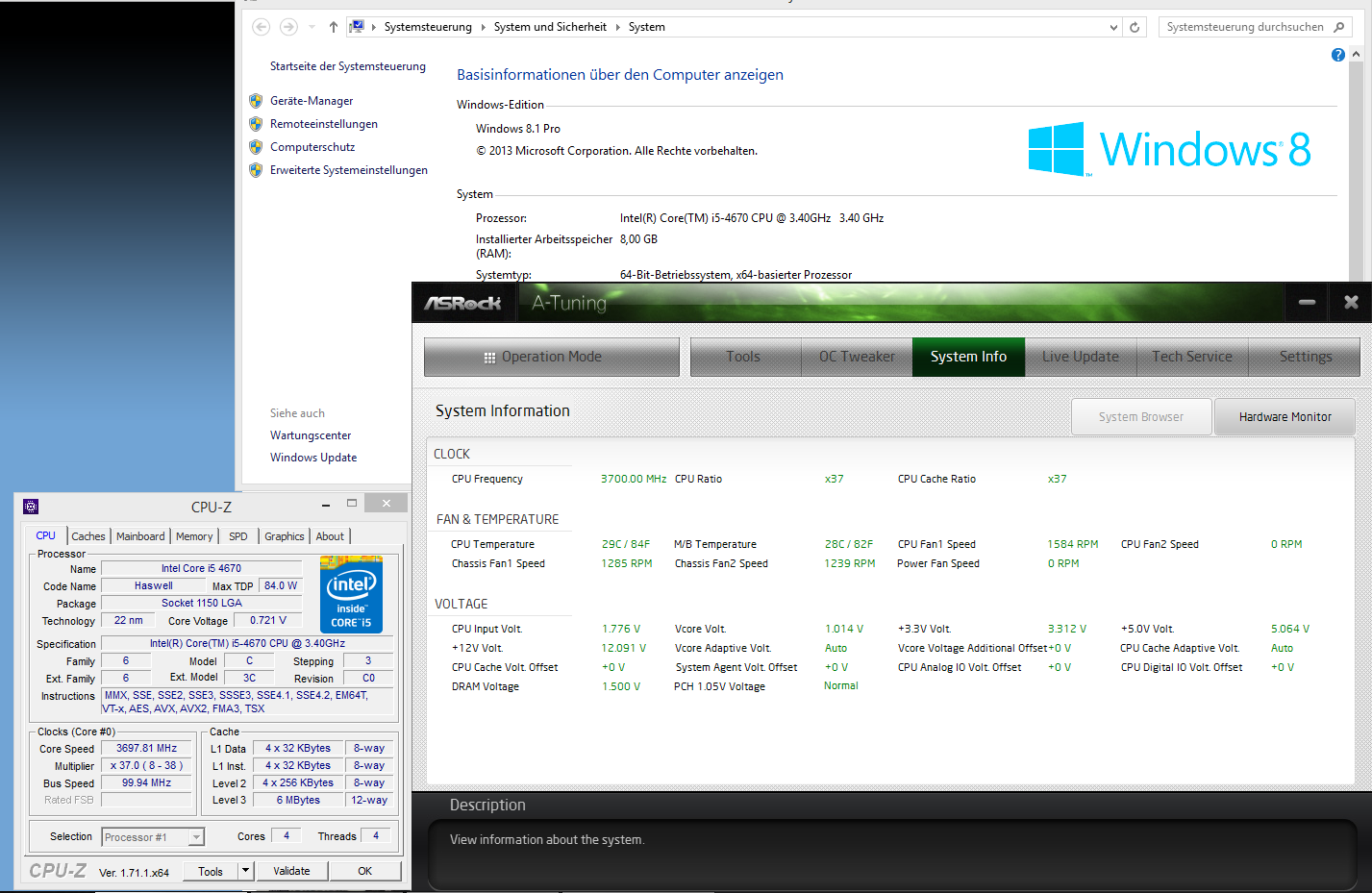
Task: Minimize the A-Tuning window
Action: [1307, 303]
